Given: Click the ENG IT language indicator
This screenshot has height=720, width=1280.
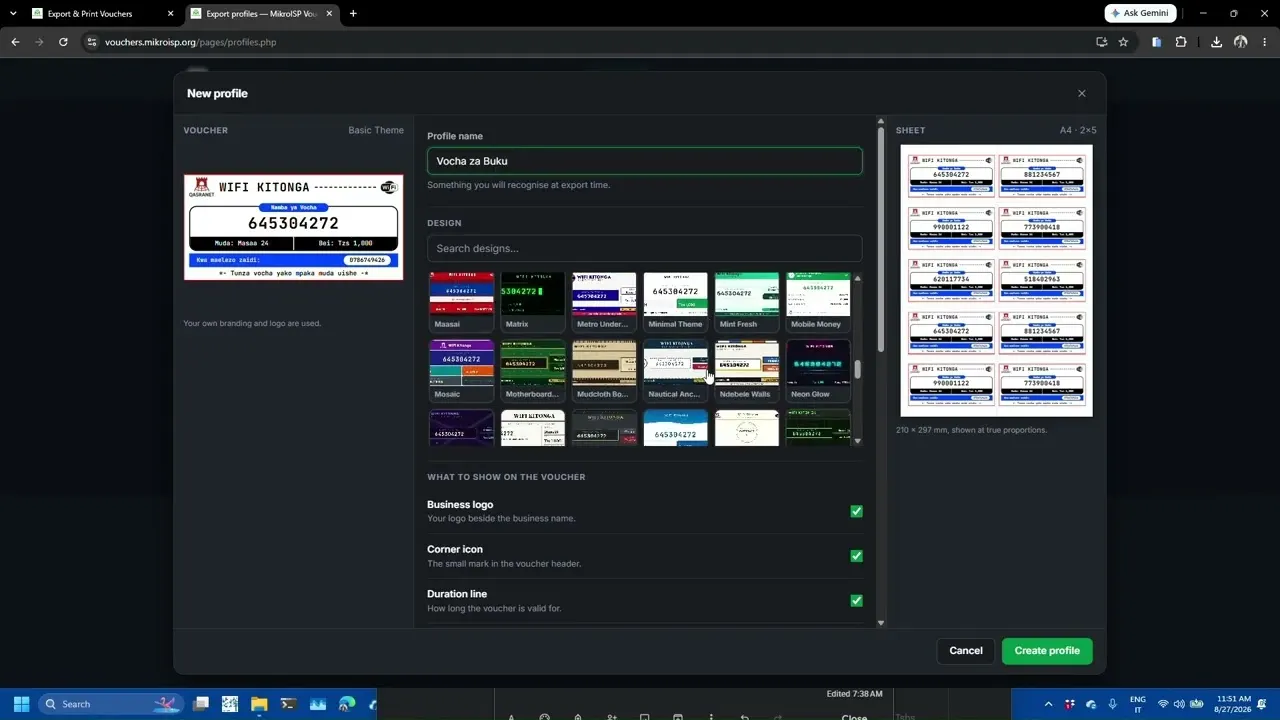Looking at the screenshot, I should (1138, 704).
